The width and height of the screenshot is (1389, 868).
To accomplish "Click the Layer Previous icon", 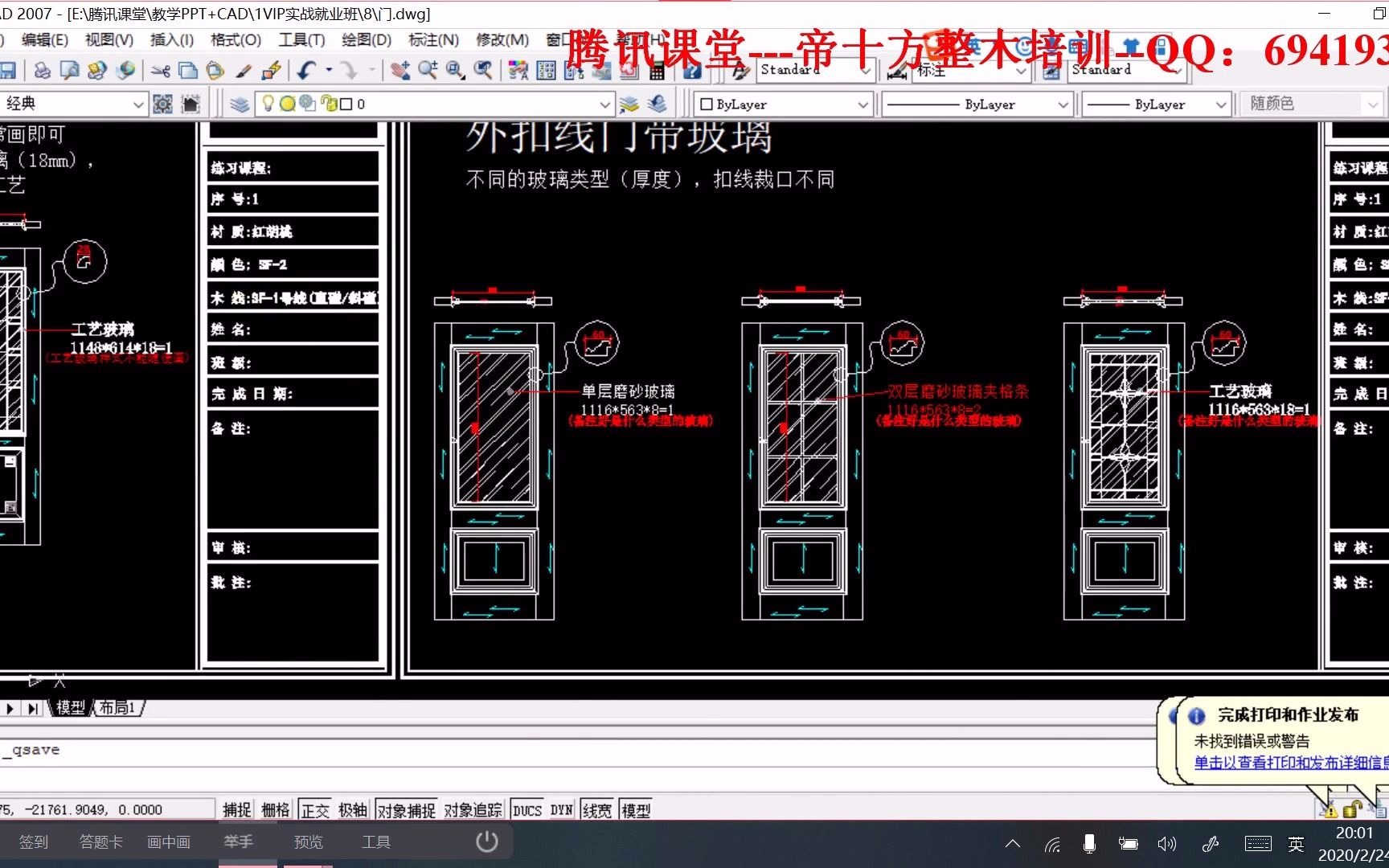I will [x=658, y=104].
